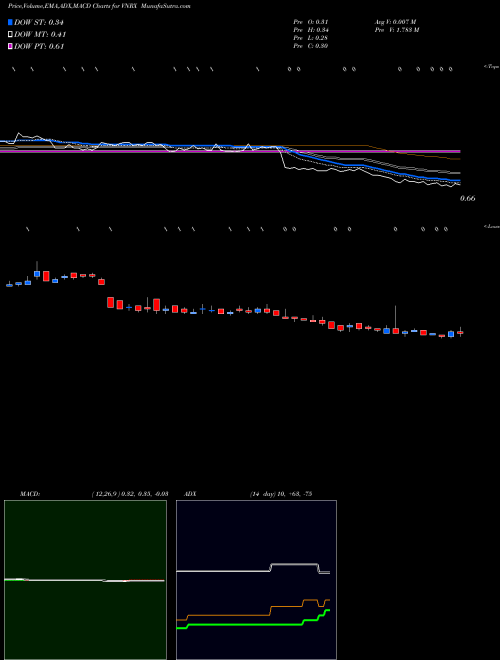This screenshot has height=660, width=500.
Task: Select the 'Pre O: 0.31' value
Action: coord(311,22)
